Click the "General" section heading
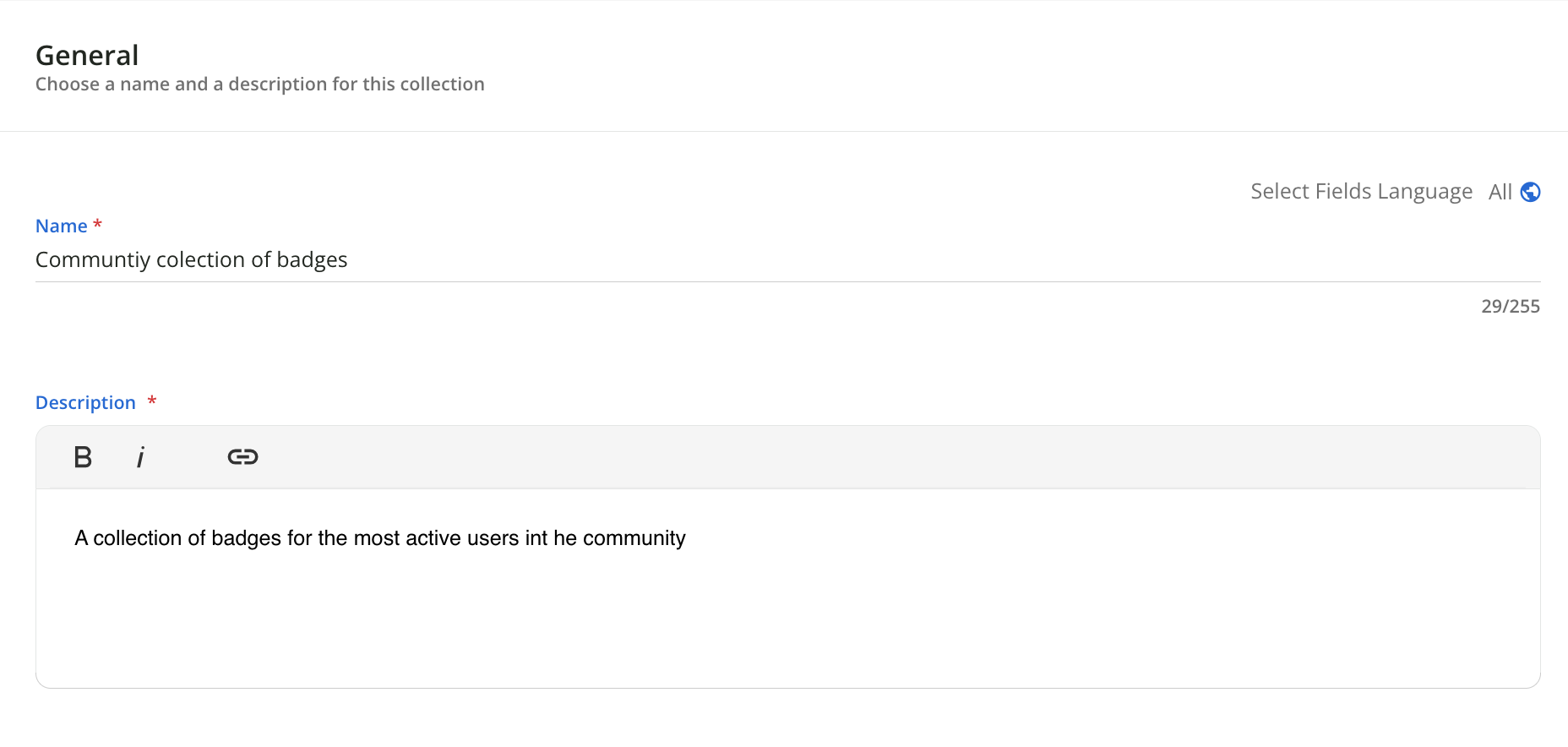1568x747 pixels. [x=87, y=56]
